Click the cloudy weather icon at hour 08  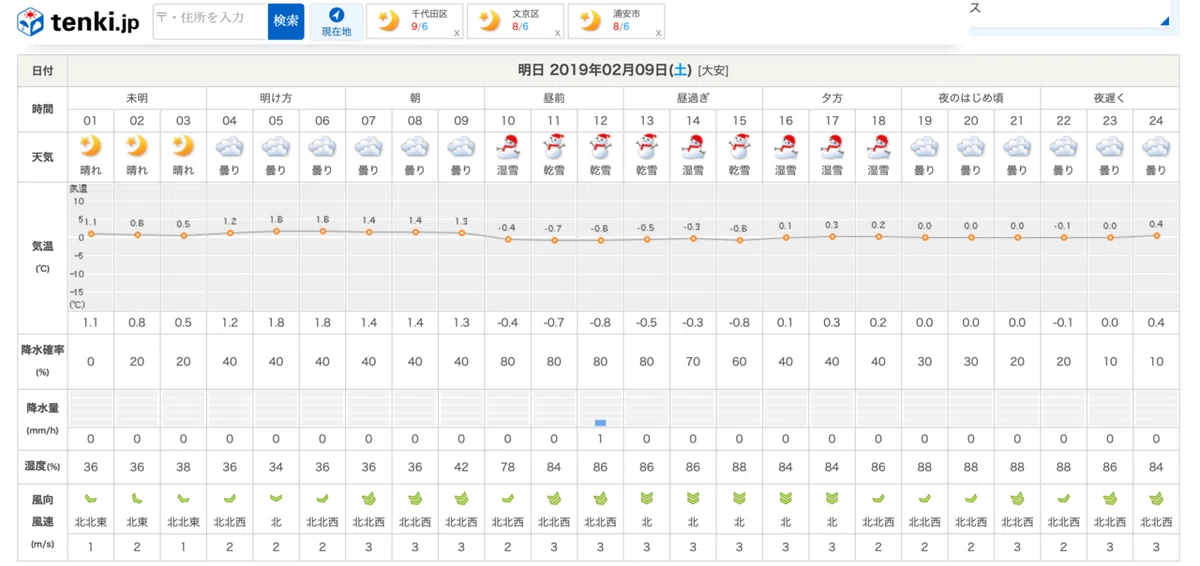415,147
